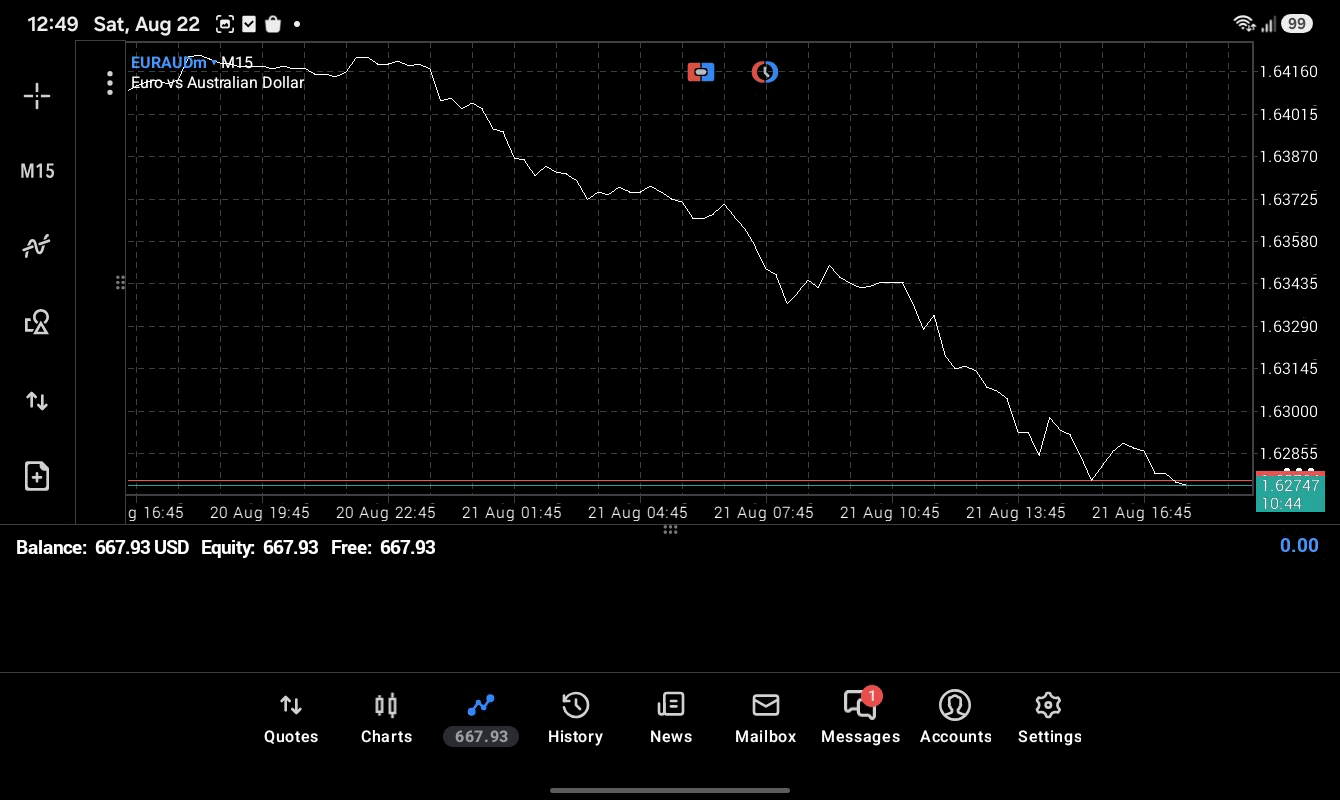Viewport: 1340px width, 800px height.
Task: Switch to the Charts tab
Action: coord(386,719)
